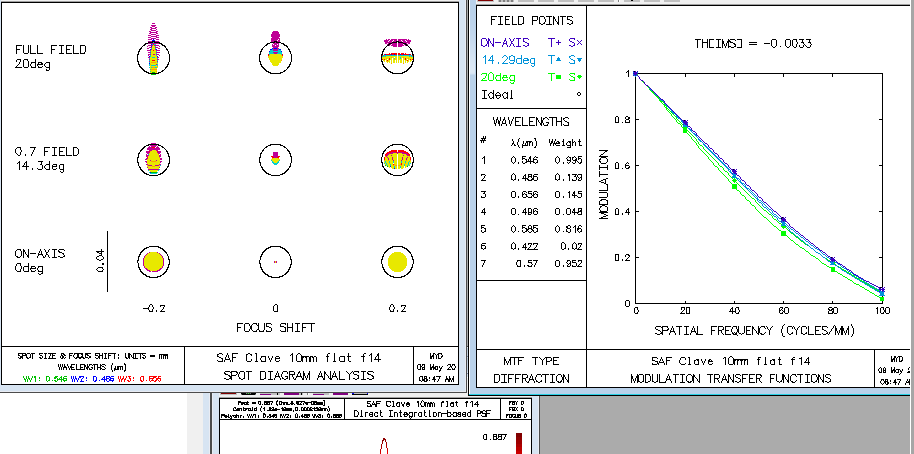Click the 'Ideal' legend entry
914x454 pixels.
click(497, 94)
